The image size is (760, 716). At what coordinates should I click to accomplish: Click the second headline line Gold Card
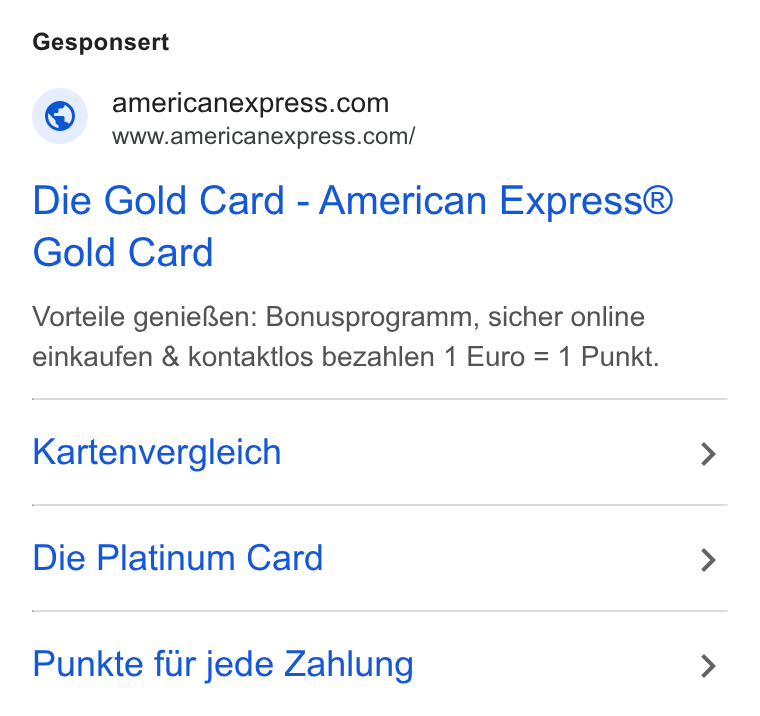coord(123,253)
